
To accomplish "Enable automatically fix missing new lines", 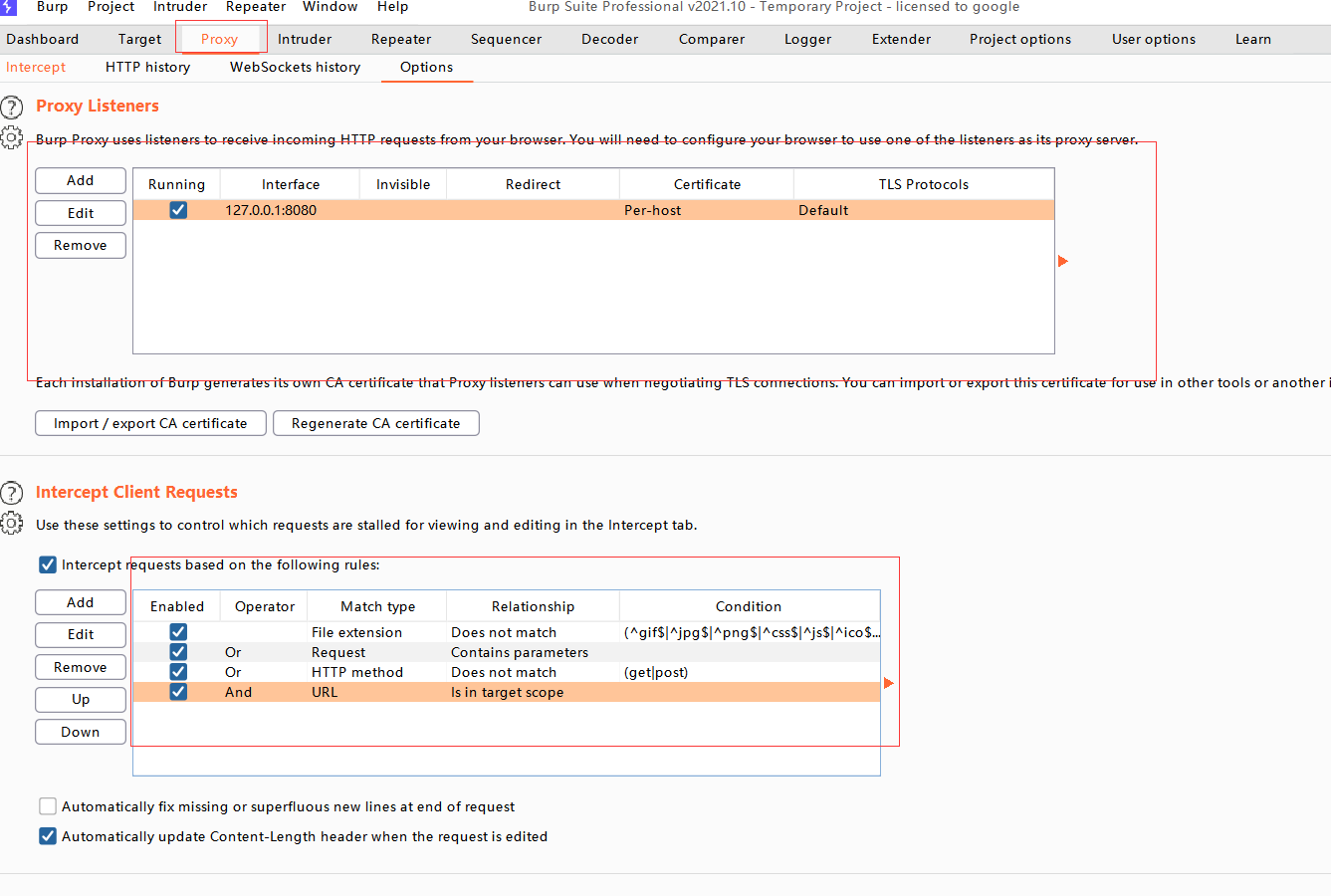I will (48, 806).
